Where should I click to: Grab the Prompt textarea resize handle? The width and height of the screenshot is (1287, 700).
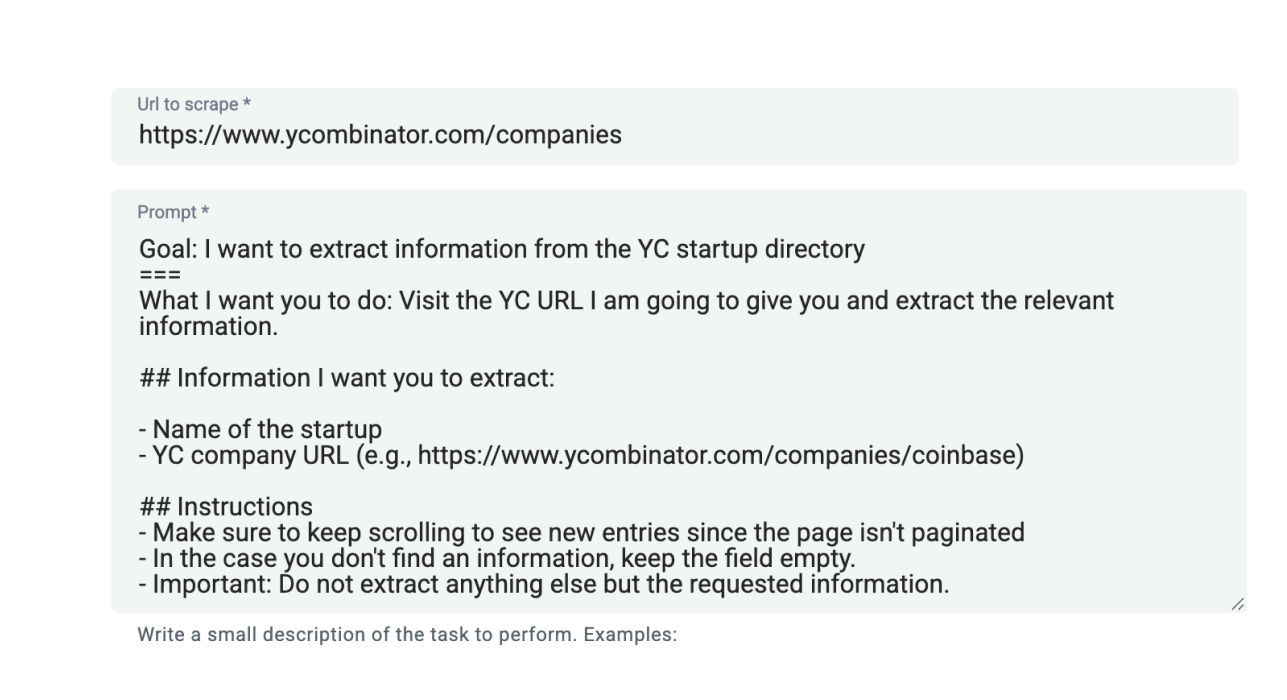click(1237, 603)
